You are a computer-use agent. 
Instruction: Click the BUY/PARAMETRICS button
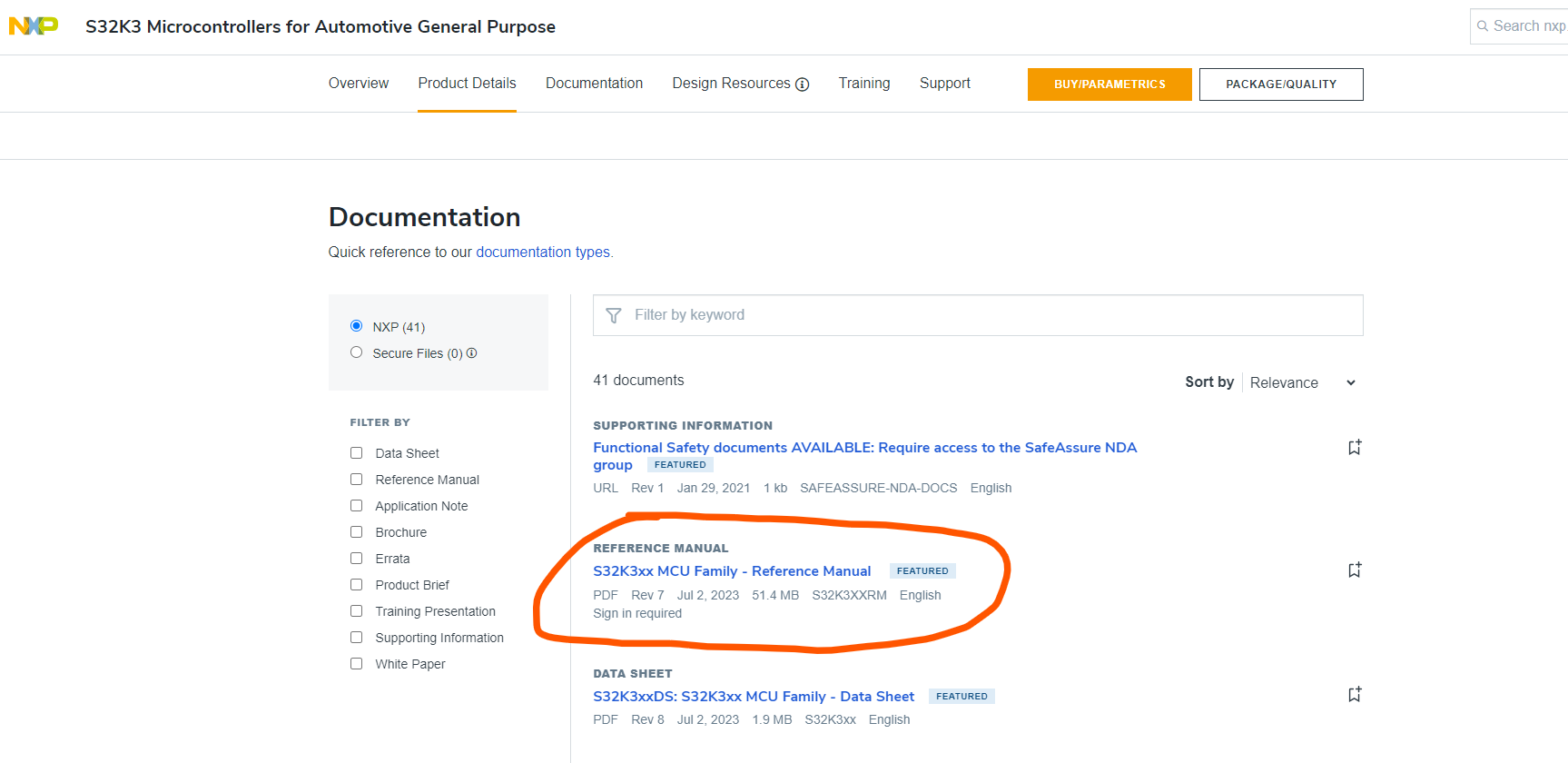pos(1109,84)
